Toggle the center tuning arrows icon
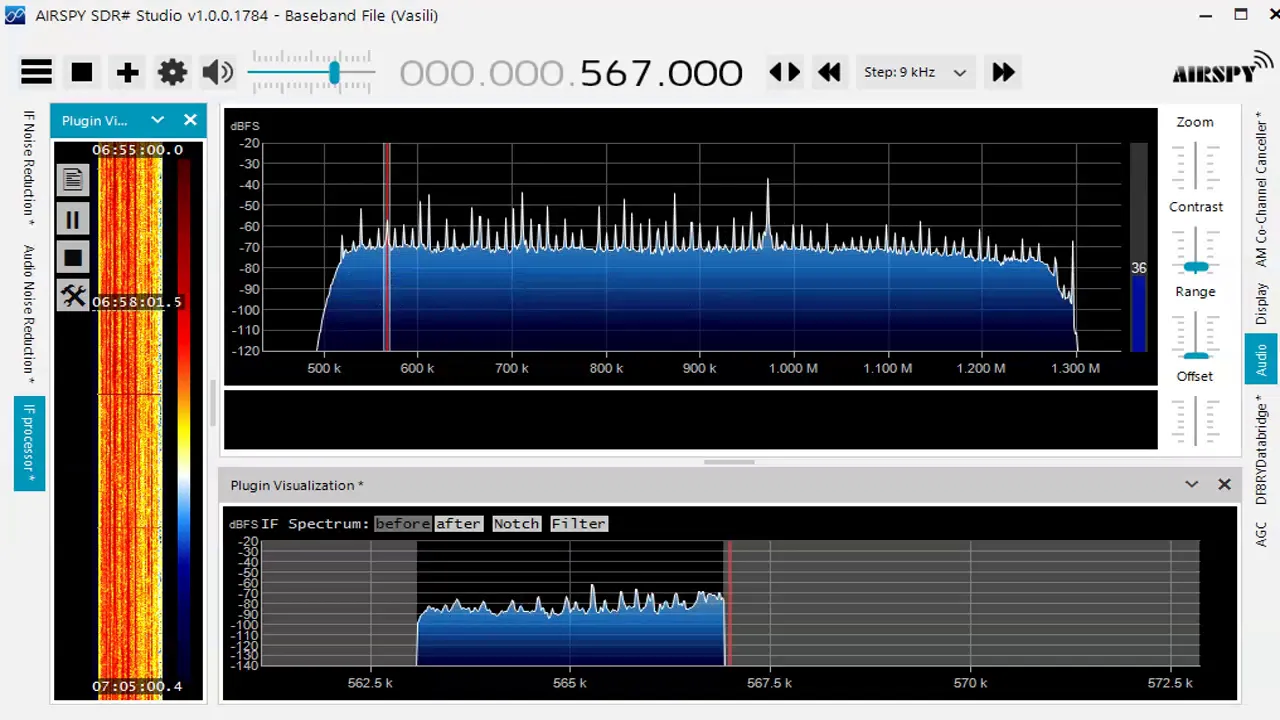1280x720 pixels. [784, 72]
